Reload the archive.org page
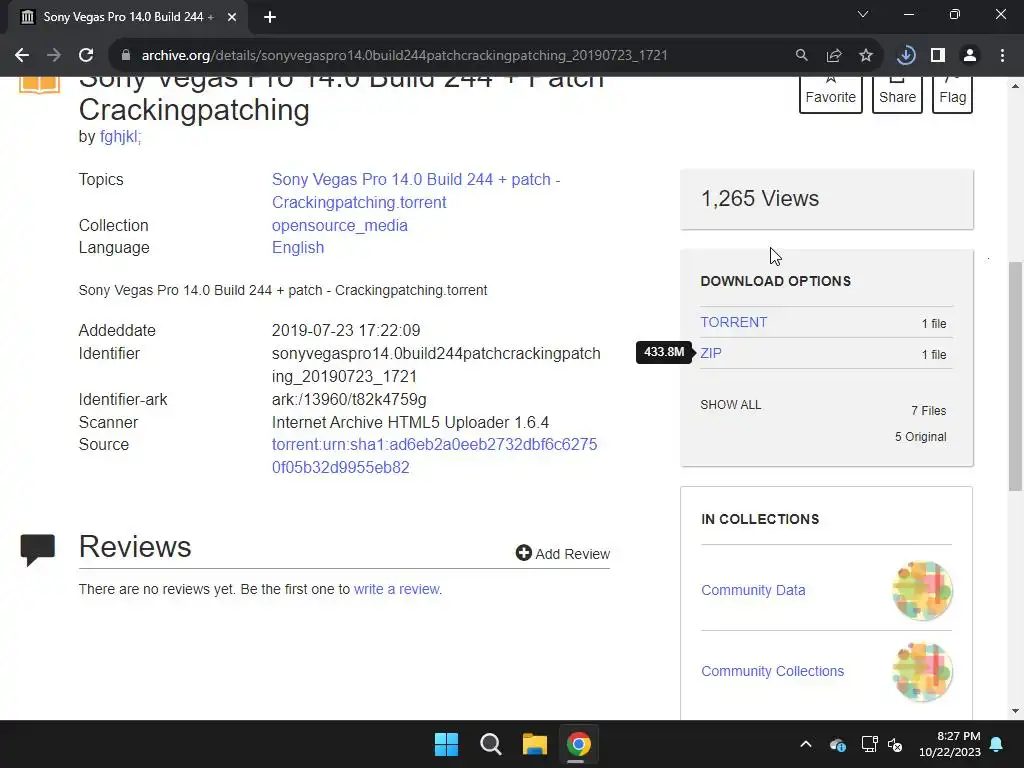 pyautogui.click(x=86, y=56)
